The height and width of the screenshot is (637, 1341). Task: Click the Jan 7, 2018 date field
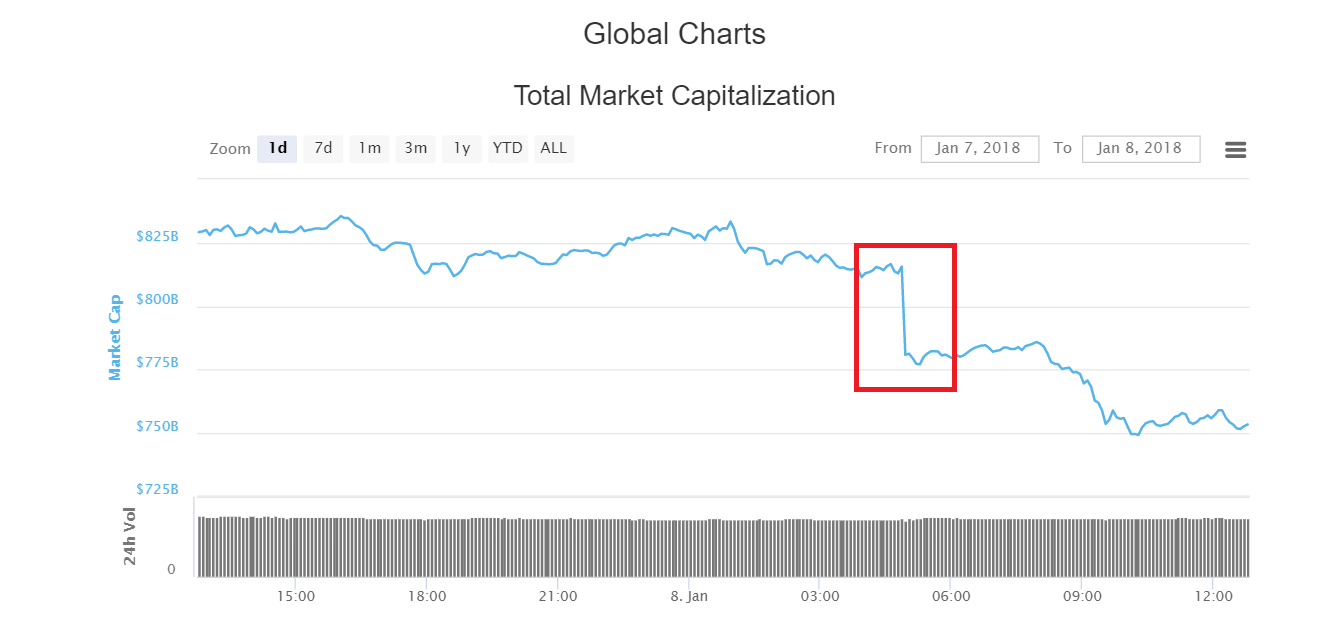pyautogui.click(x=979, y=148)
